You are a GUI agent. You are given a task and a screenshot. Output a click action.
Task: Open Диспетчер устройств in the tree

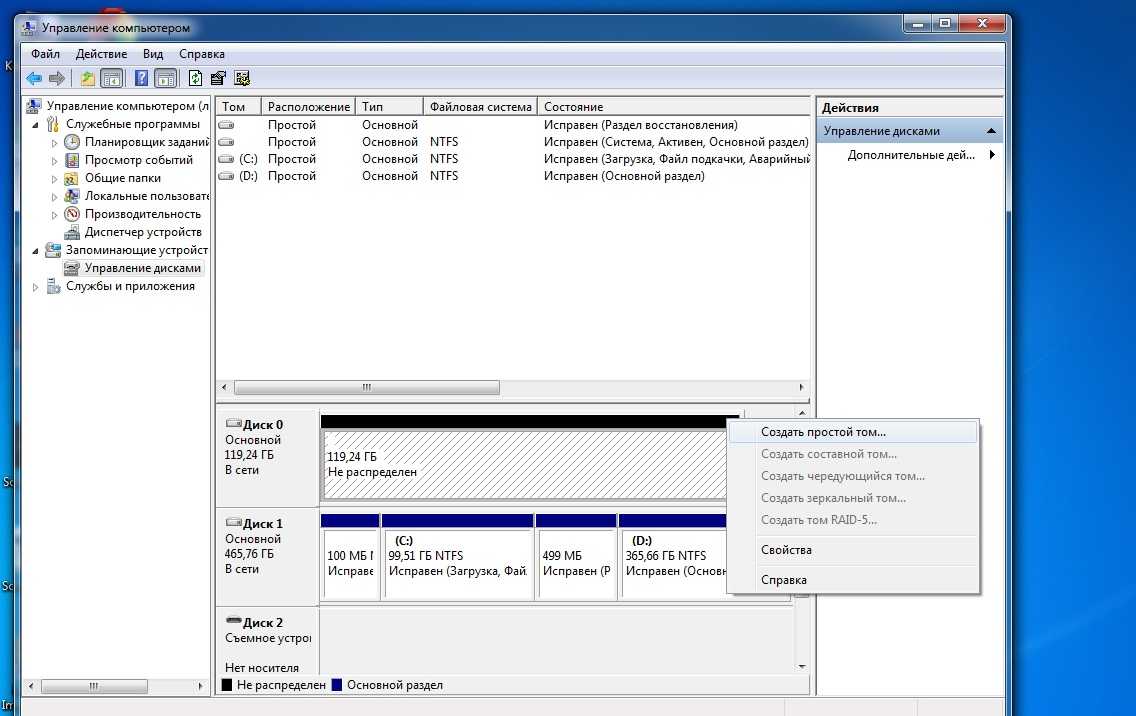point(142,232)
